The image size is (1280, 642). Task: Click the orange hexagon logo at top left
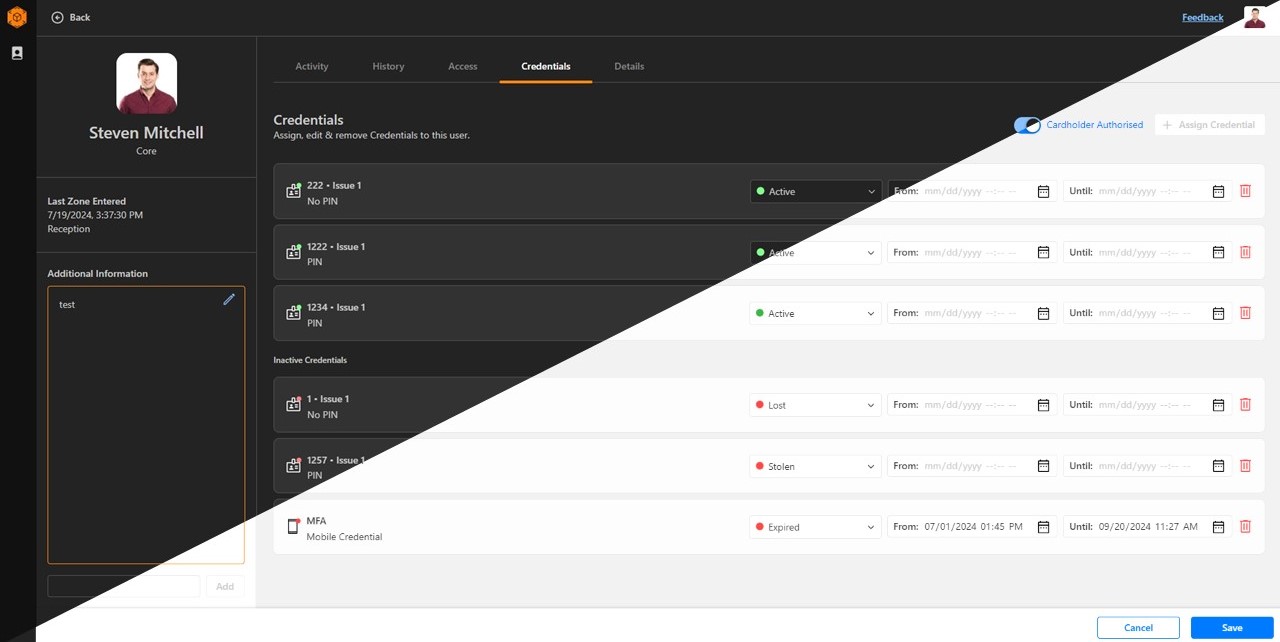(x=16, y=16)
